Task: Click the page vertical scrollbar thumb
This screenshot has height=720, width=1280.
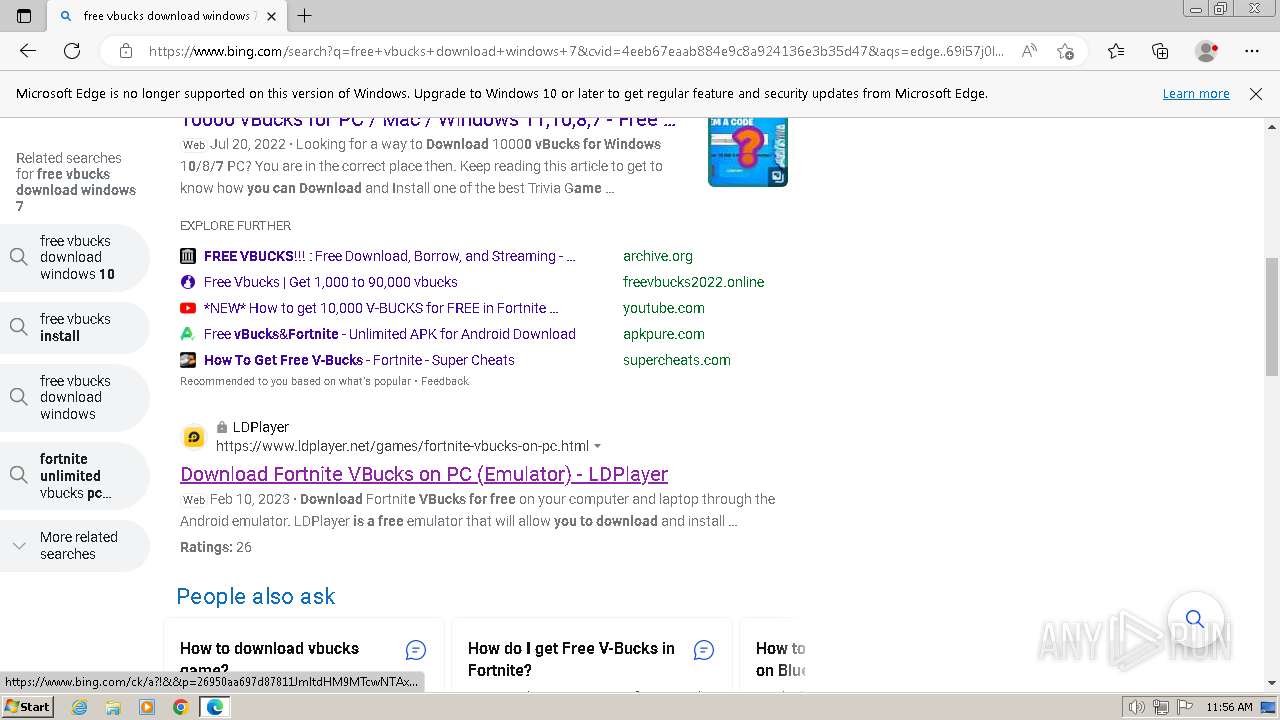Action: (1272, 316)
